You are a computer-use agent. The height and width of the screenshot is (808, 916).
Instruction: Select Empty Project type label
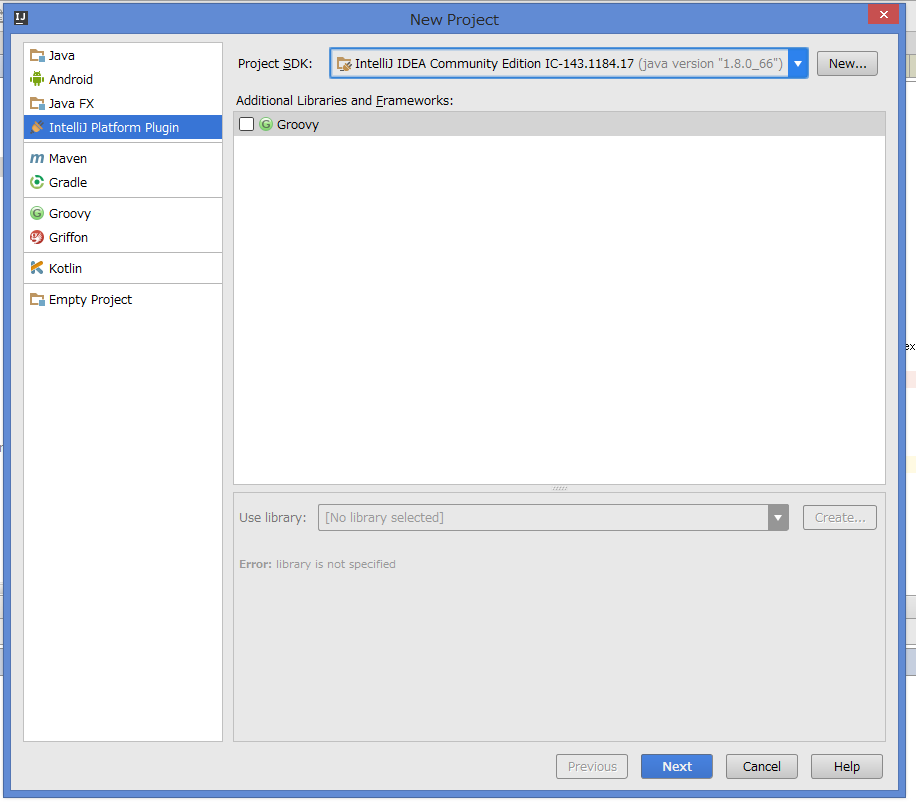[91, 300]
